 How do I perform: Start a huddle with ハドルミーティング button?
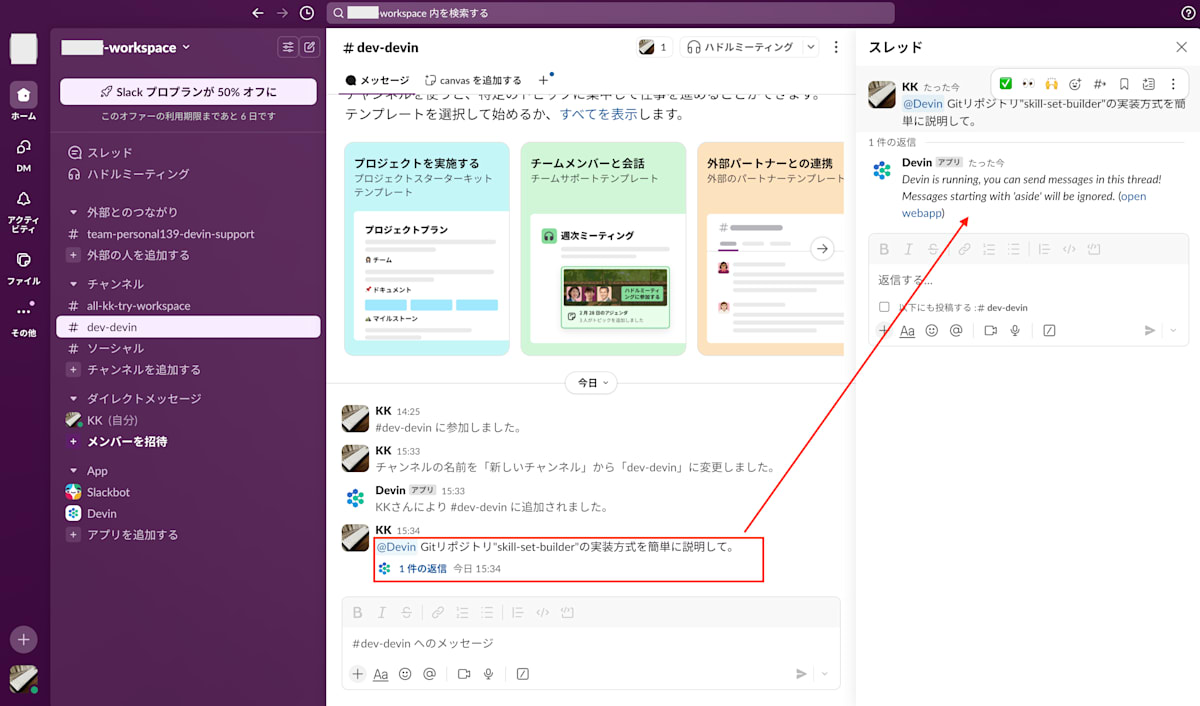pos(741,47)
